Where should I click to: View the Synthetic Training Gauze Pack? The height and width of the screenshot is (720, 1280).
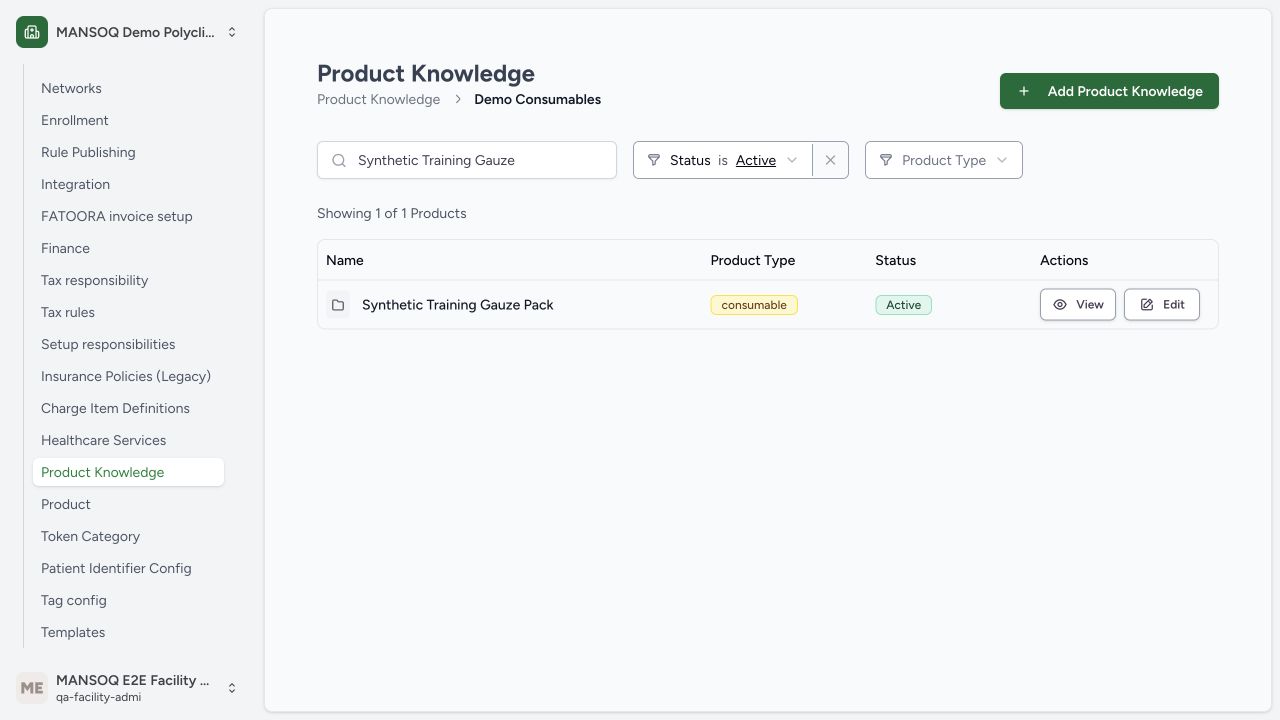[1077, 305]
